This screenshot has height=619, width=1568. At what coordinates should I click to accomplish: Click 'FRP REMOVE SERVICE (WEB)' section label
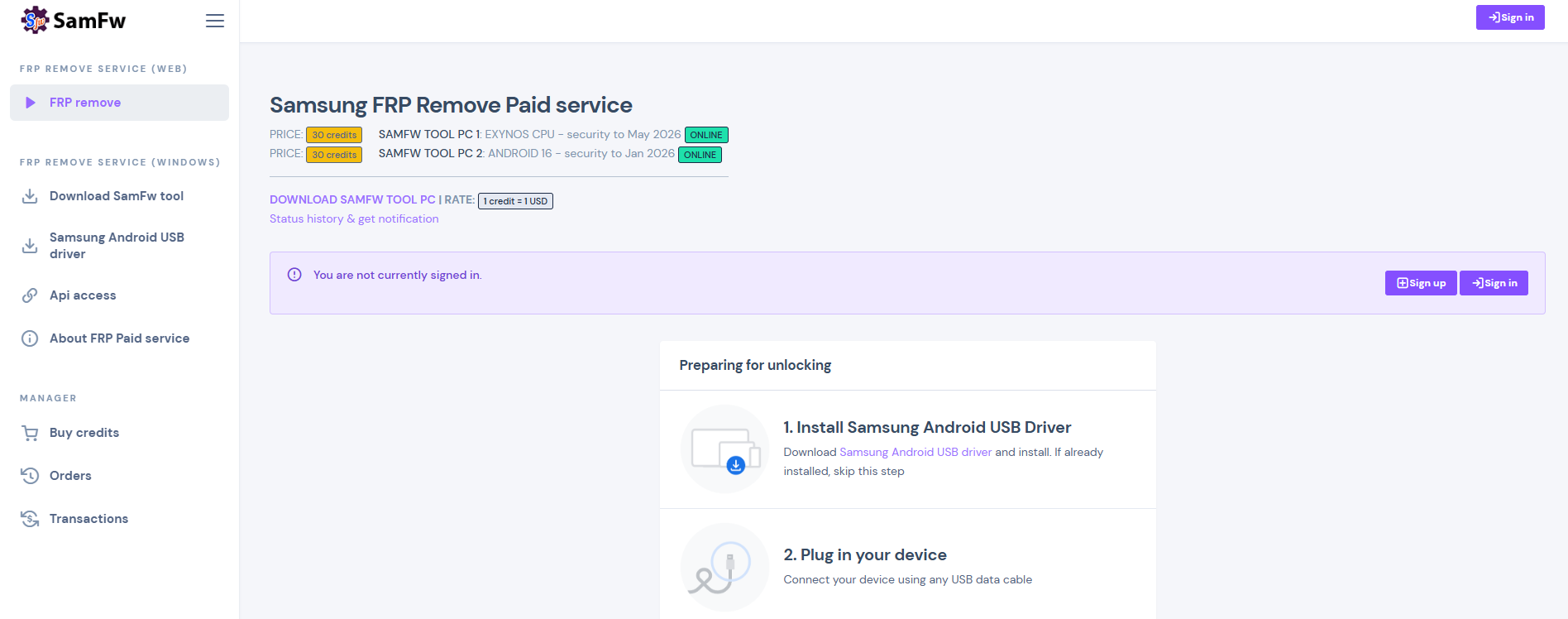click(x=103, y=69)
